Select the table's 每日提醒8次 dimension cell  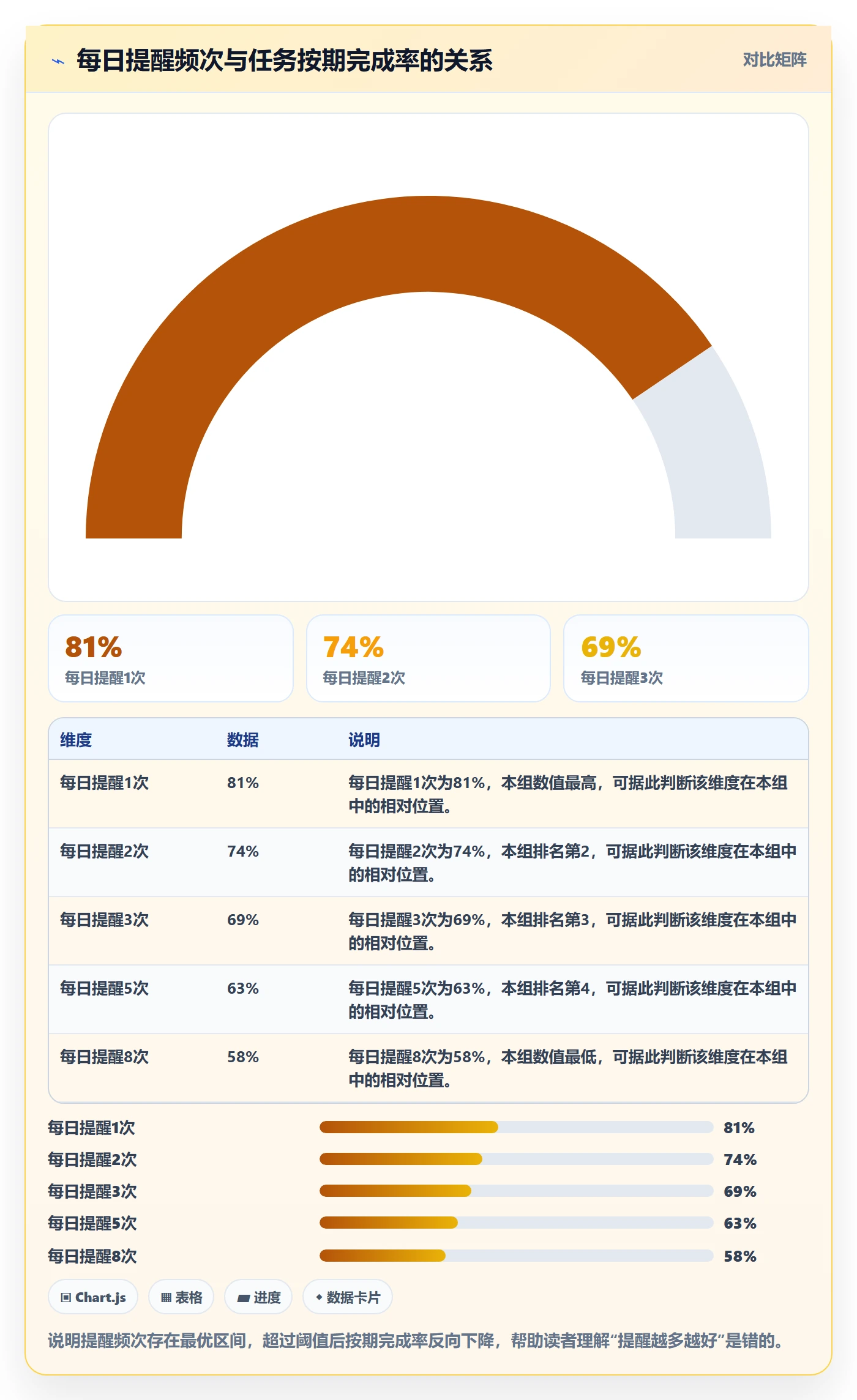coord(105,1057)
